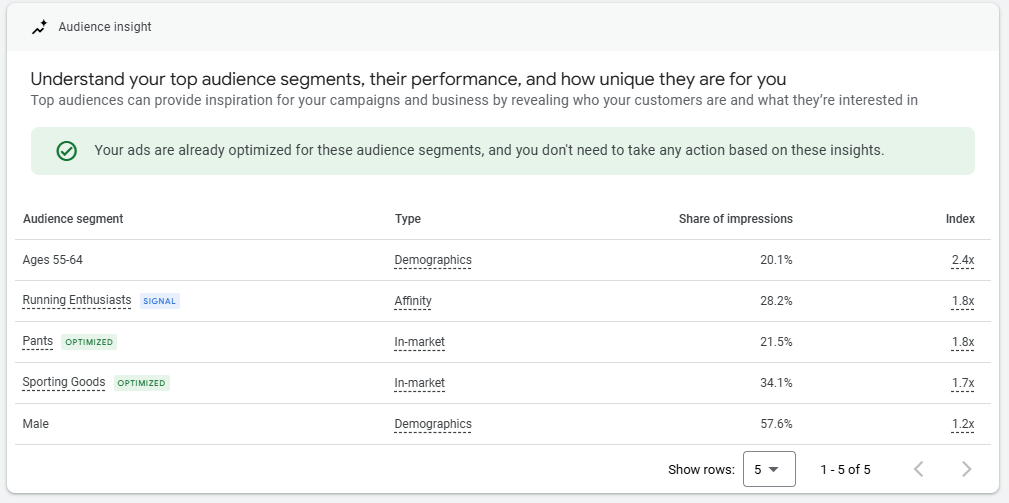The width and height of the screenshot is (1009, 503).
Task: Open the Show rows dropdown
Action: pyautogui.click(x=769, y=469)
